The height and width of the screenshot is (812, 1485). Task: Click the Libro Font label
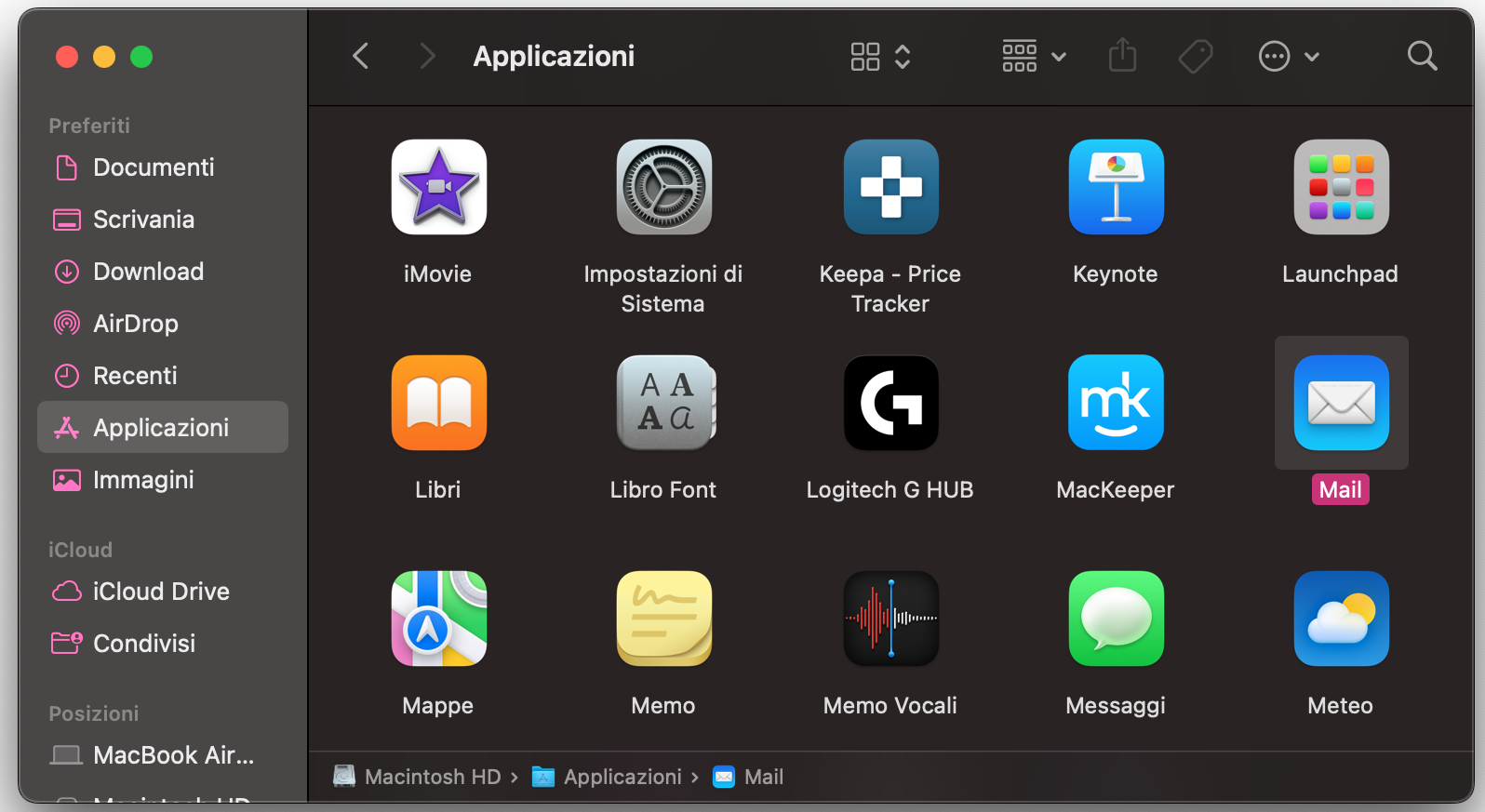663,490
